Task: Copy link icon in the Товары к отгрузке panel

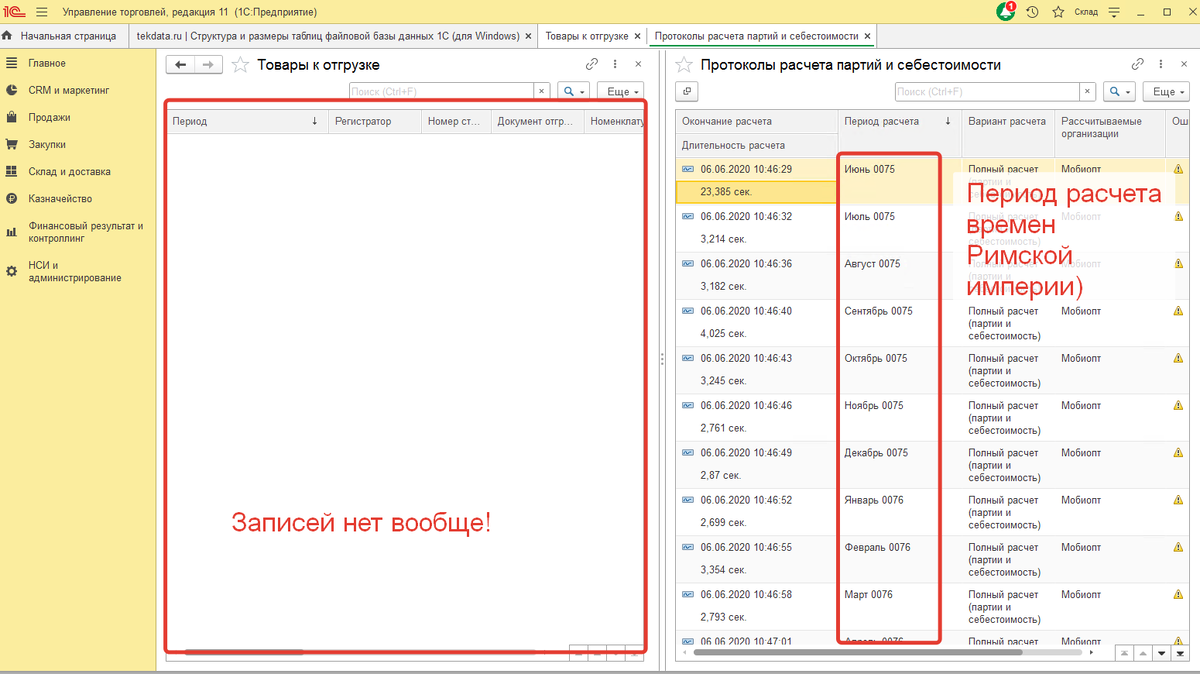Action: click(592, 64)
